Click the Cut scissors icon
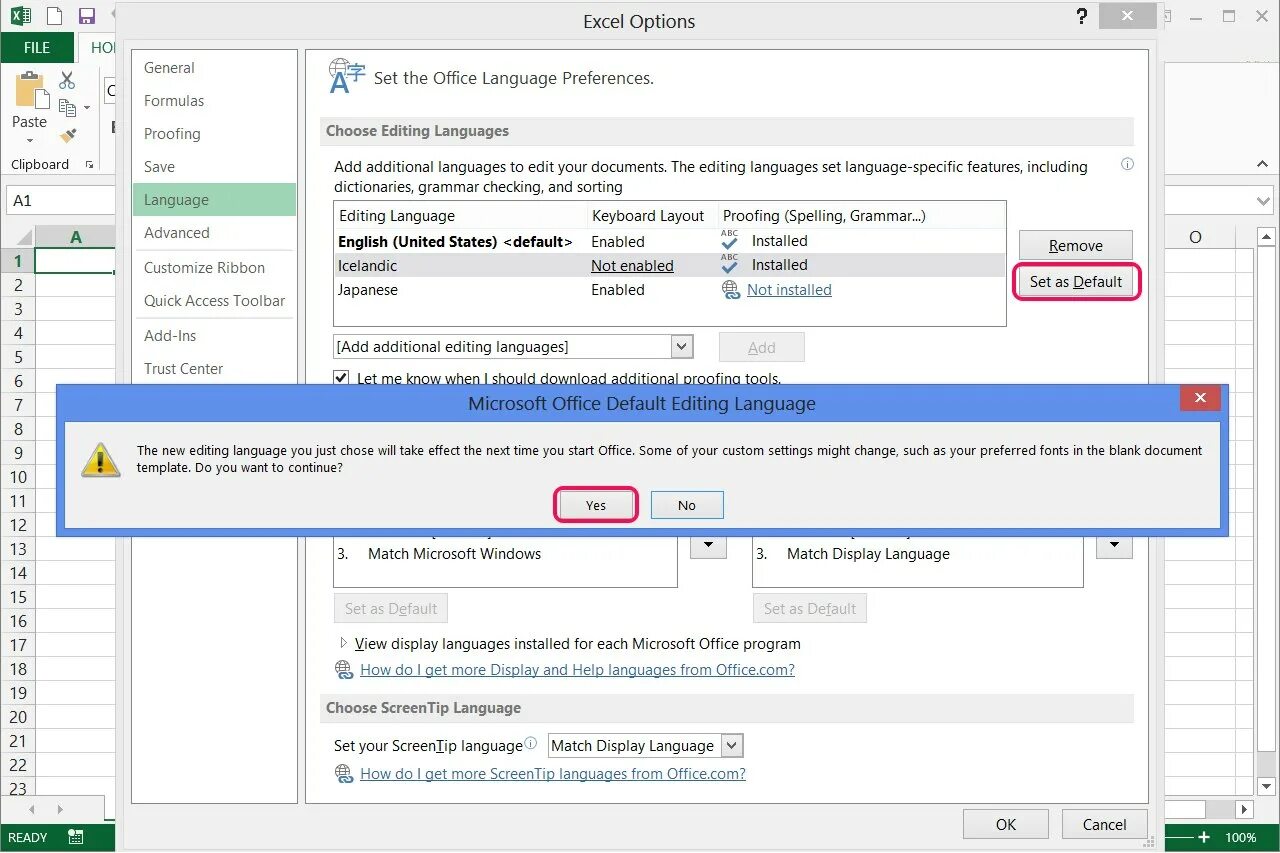Viewport: 1280px width, 853px height. coord(67,80)
